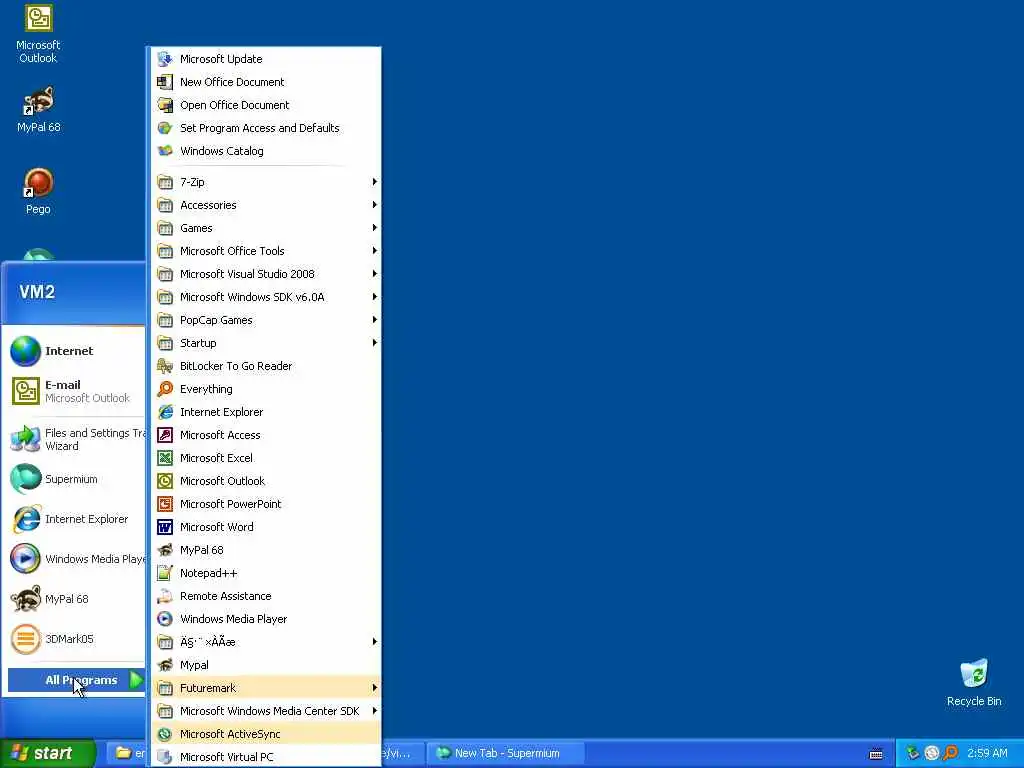1024x768 pixels.
Task: Click the VM2 user name header
Action: 37,291
